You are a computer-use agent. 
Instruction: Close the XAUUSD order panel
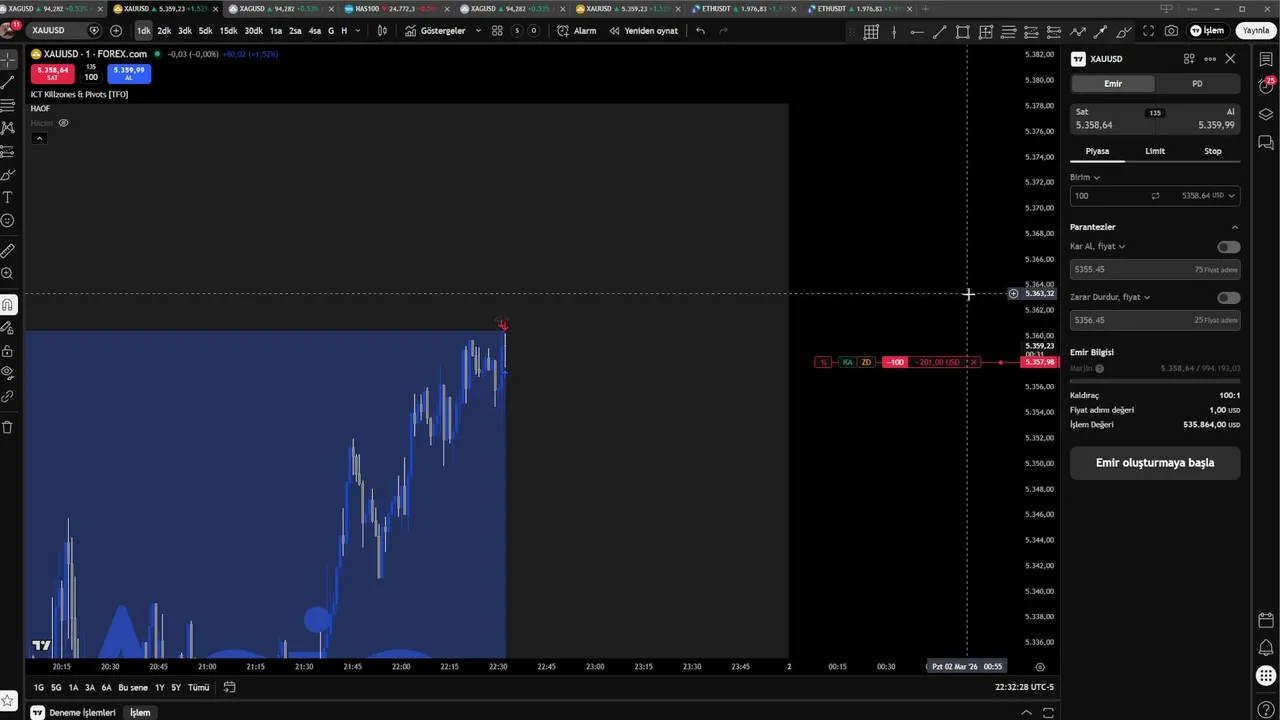(x=1230, y=59)
